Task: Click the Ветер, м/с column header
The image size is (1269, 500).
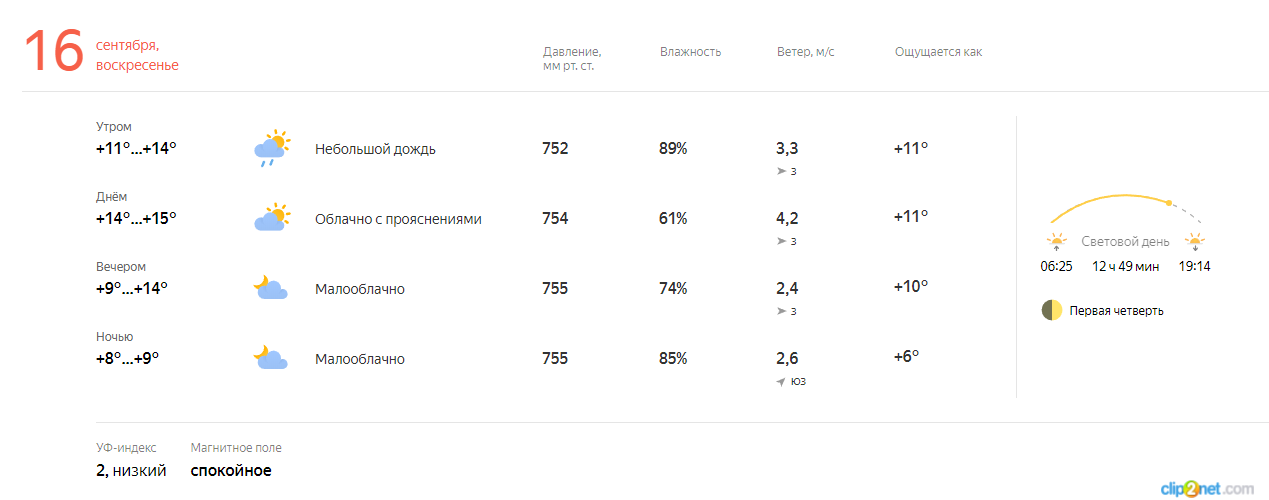Action: click(x=805, y=52)
